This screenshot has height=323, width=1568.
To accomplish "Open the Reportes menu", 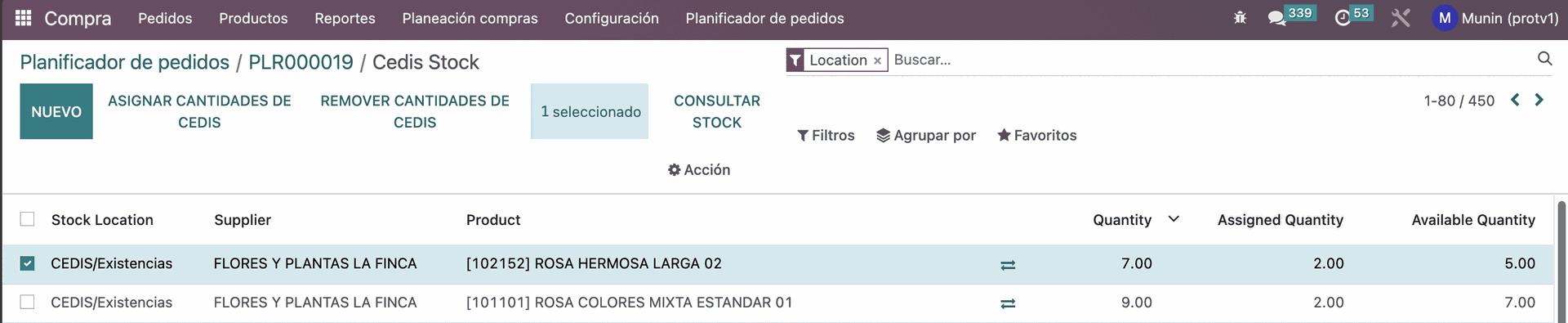I will click(345, 18).
